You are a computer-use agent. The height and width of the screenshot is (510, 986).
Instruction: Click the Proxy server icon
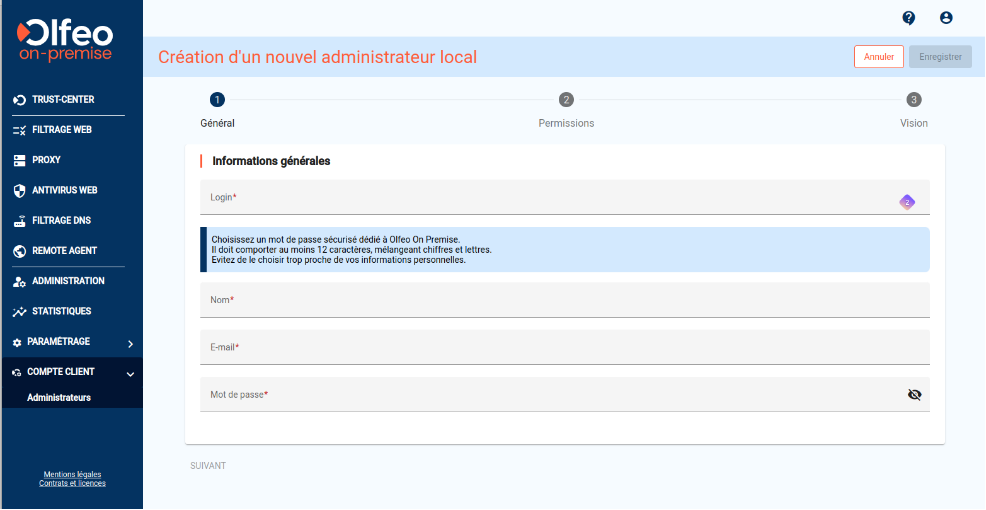[x=19, y=160]
